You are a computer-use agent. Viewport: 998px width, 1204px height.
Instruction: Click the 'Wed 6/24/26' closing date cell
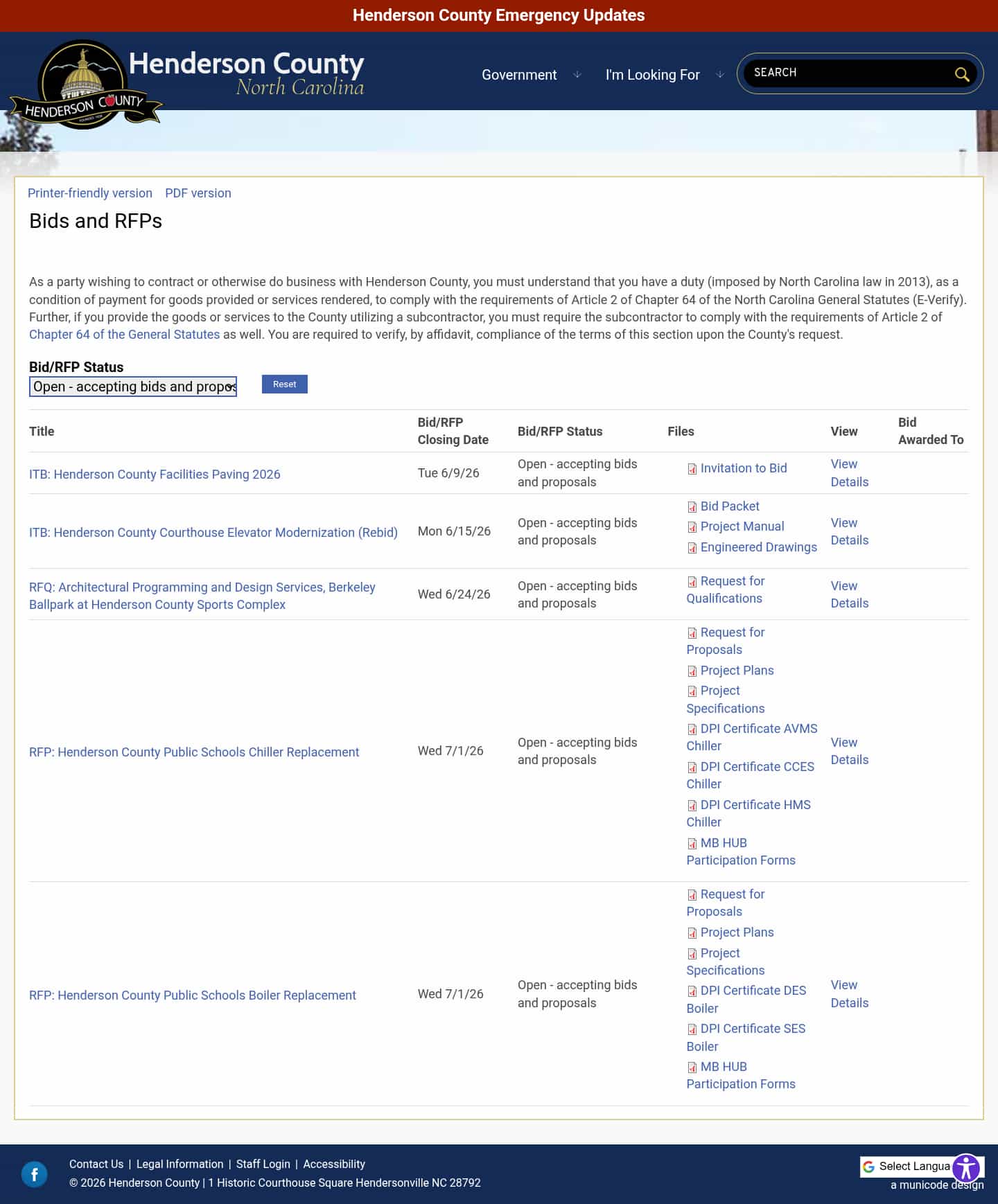click(454, 594)
